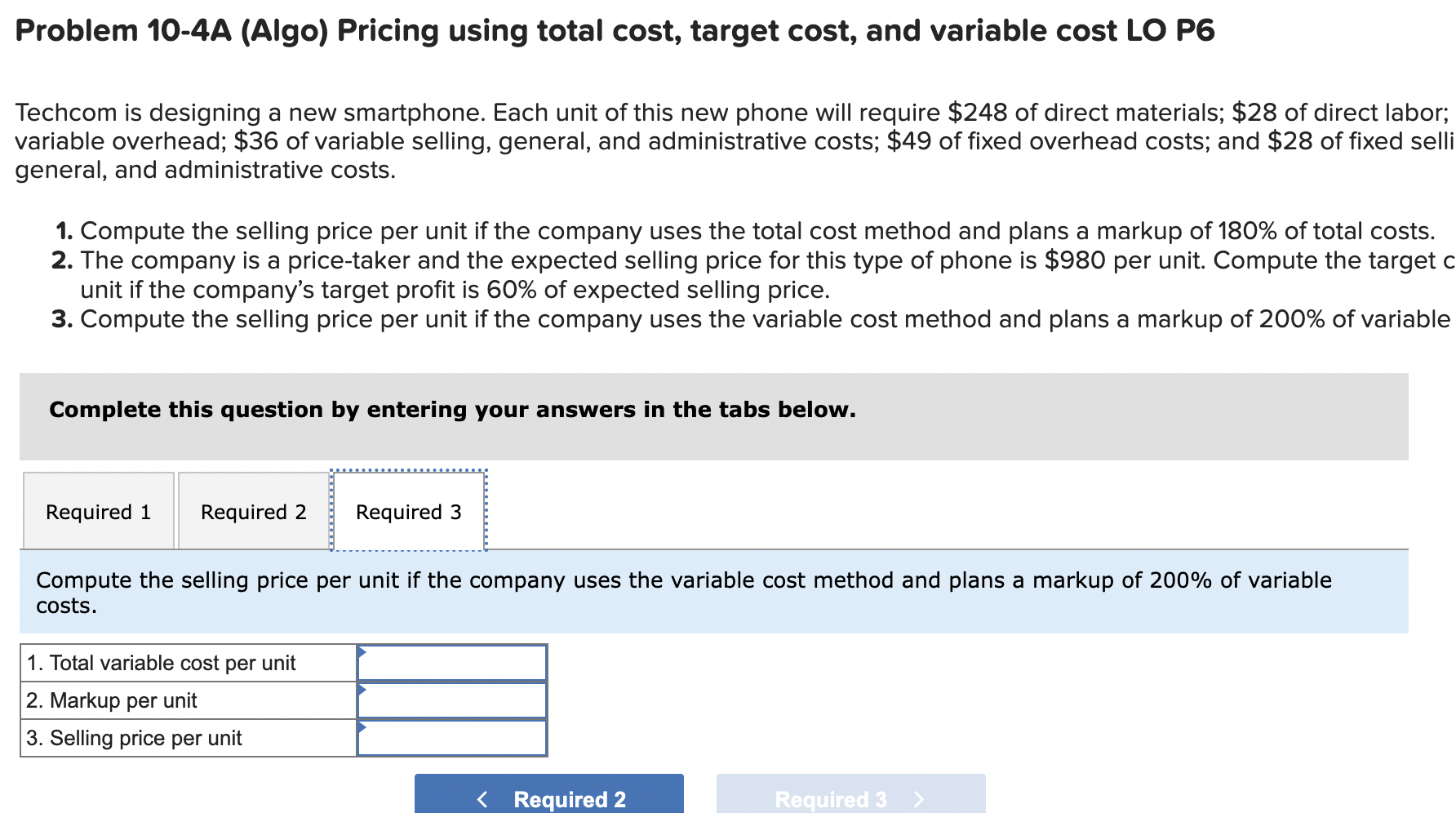Click the blue triangle marker beside Total variable cost field
The width and height of the screenshot is (1456, 813).
click(361, 653)
